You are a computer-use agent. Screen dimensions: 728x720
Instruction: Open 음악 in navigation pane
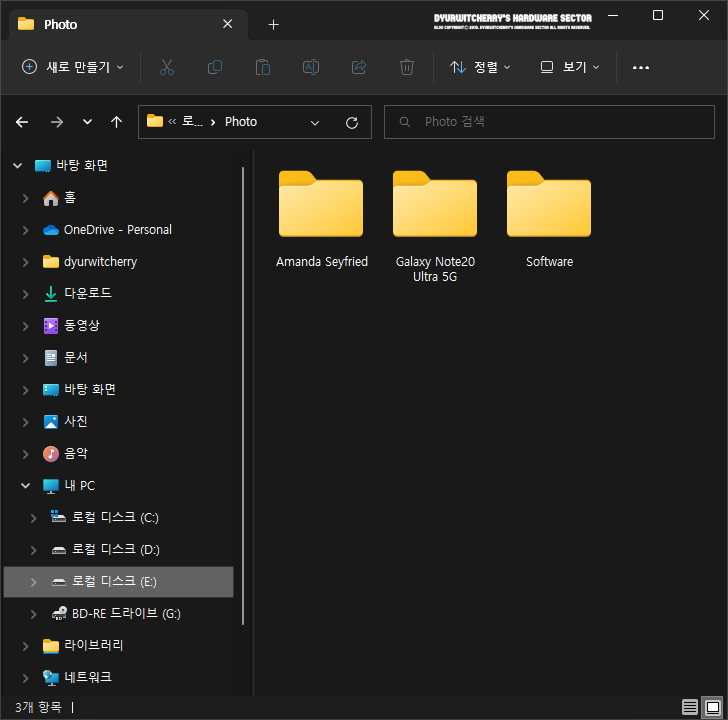pyautogui.click(x=65, y=454)
